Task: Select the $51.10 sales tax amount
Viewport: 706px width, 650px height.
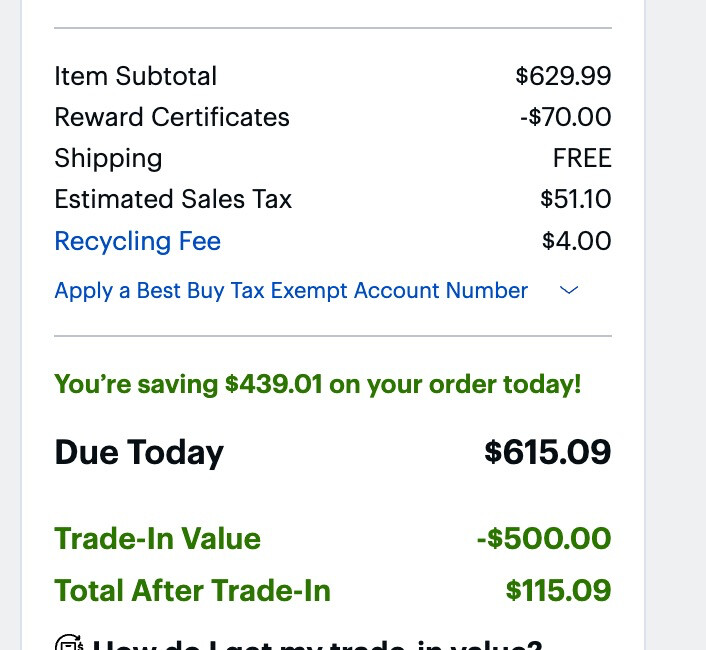Action: (575, 199)
